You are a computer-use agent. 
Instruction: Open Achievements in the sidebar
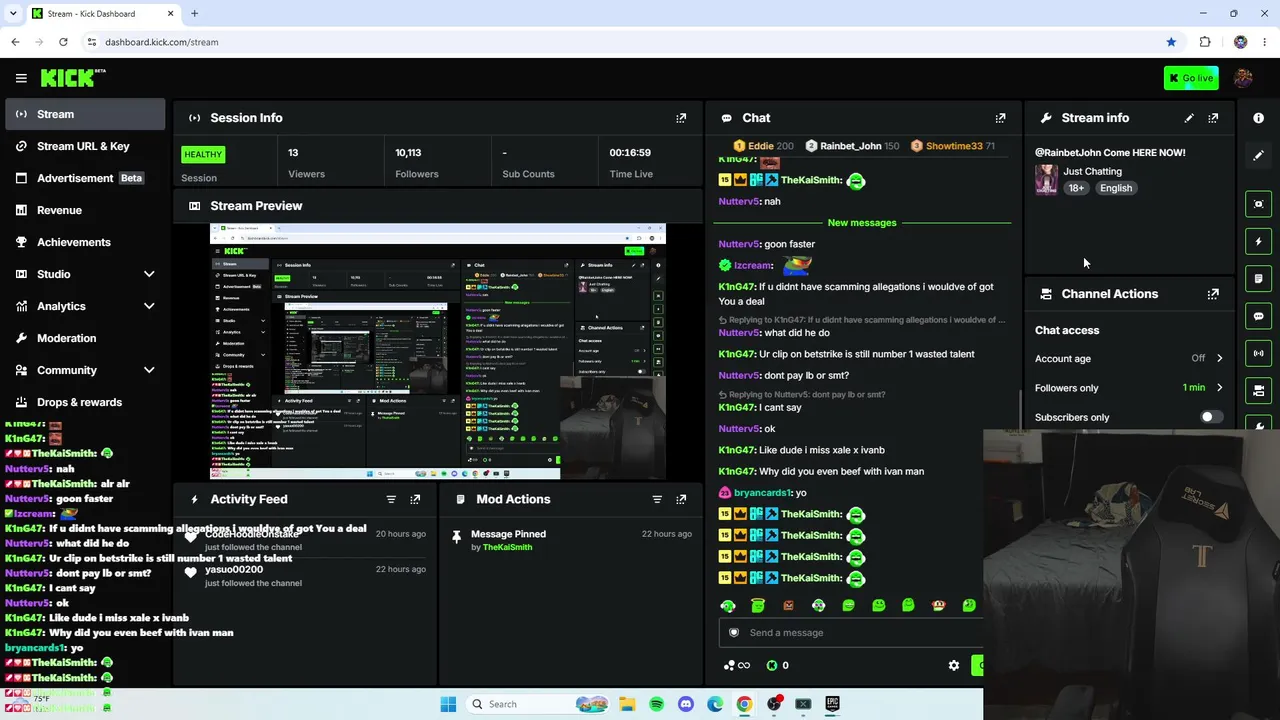pos(85,242)
